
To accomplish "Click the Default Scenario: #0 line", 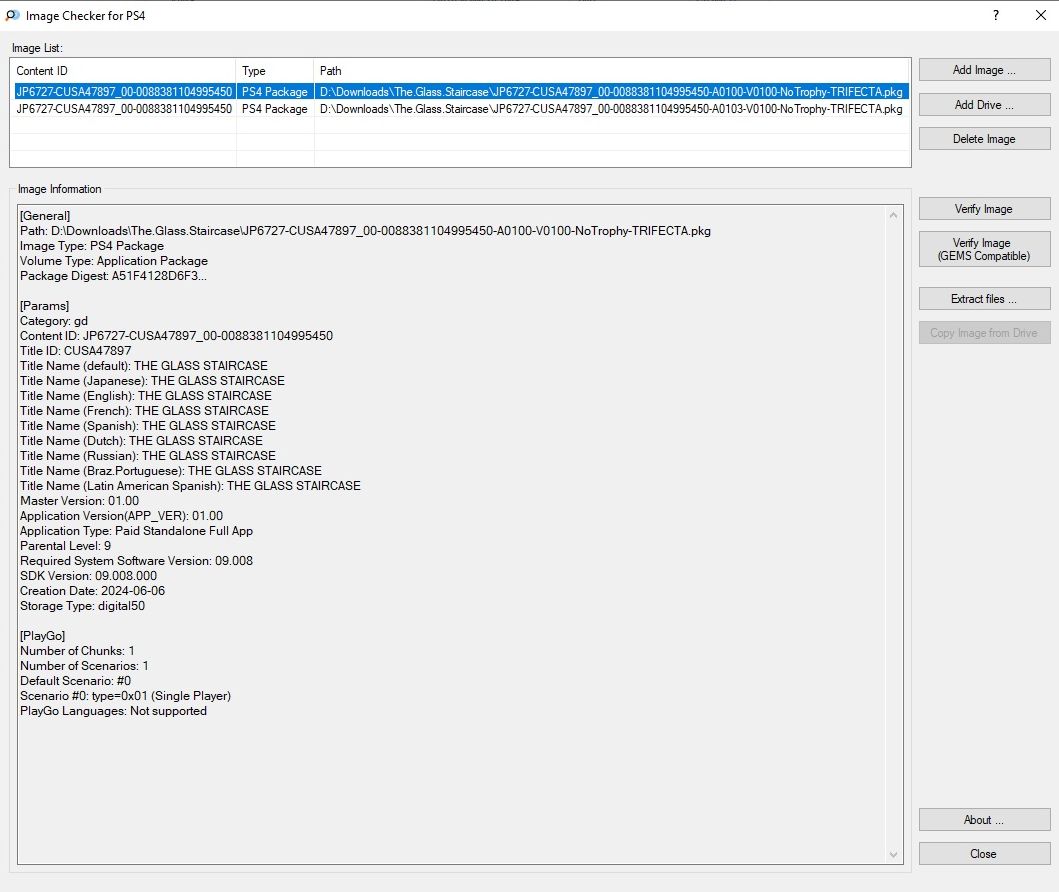I will [76, 681].
